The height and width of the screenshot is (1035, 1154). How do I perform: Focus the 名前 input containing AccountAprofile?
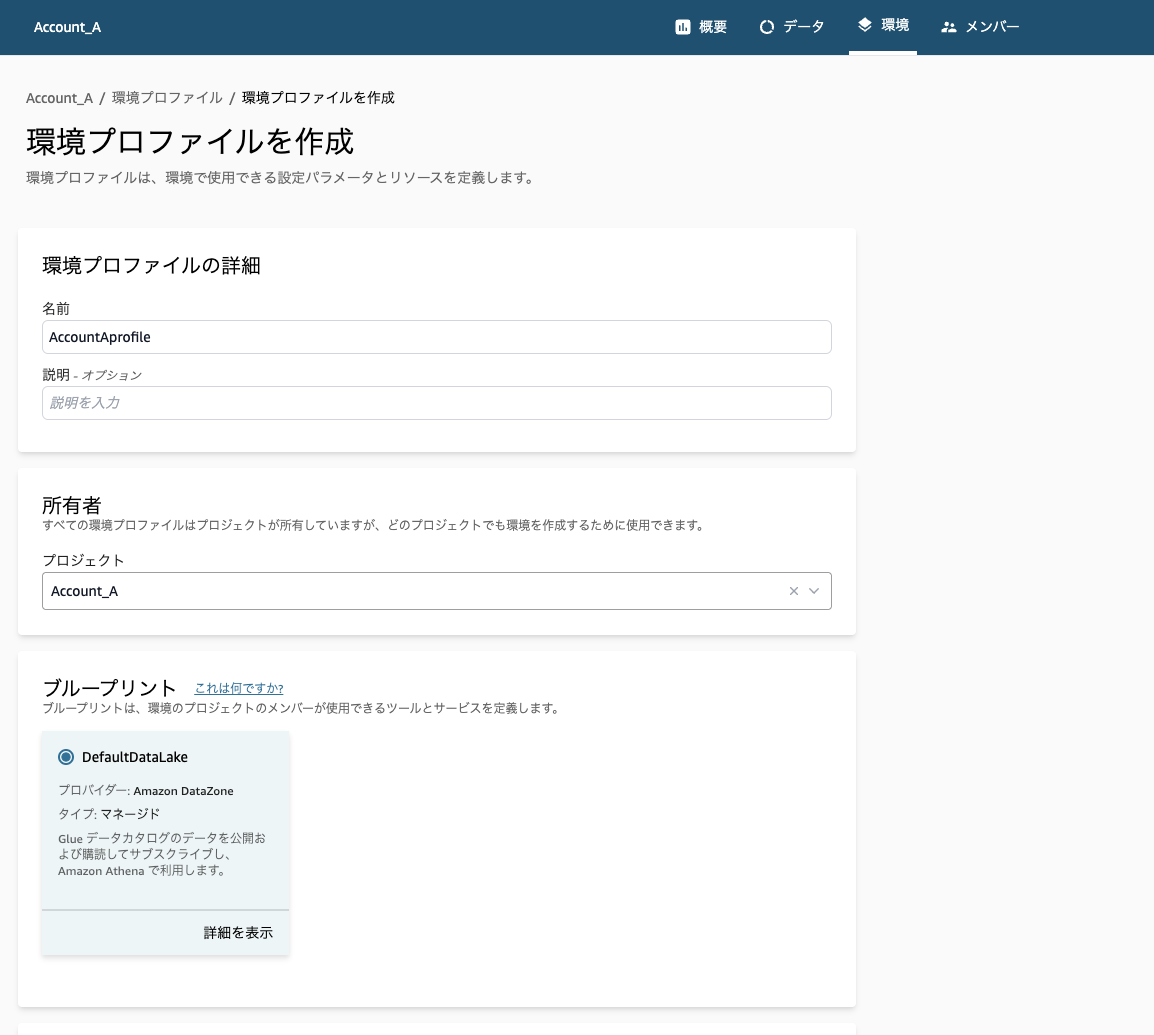(x=436, y=337)
